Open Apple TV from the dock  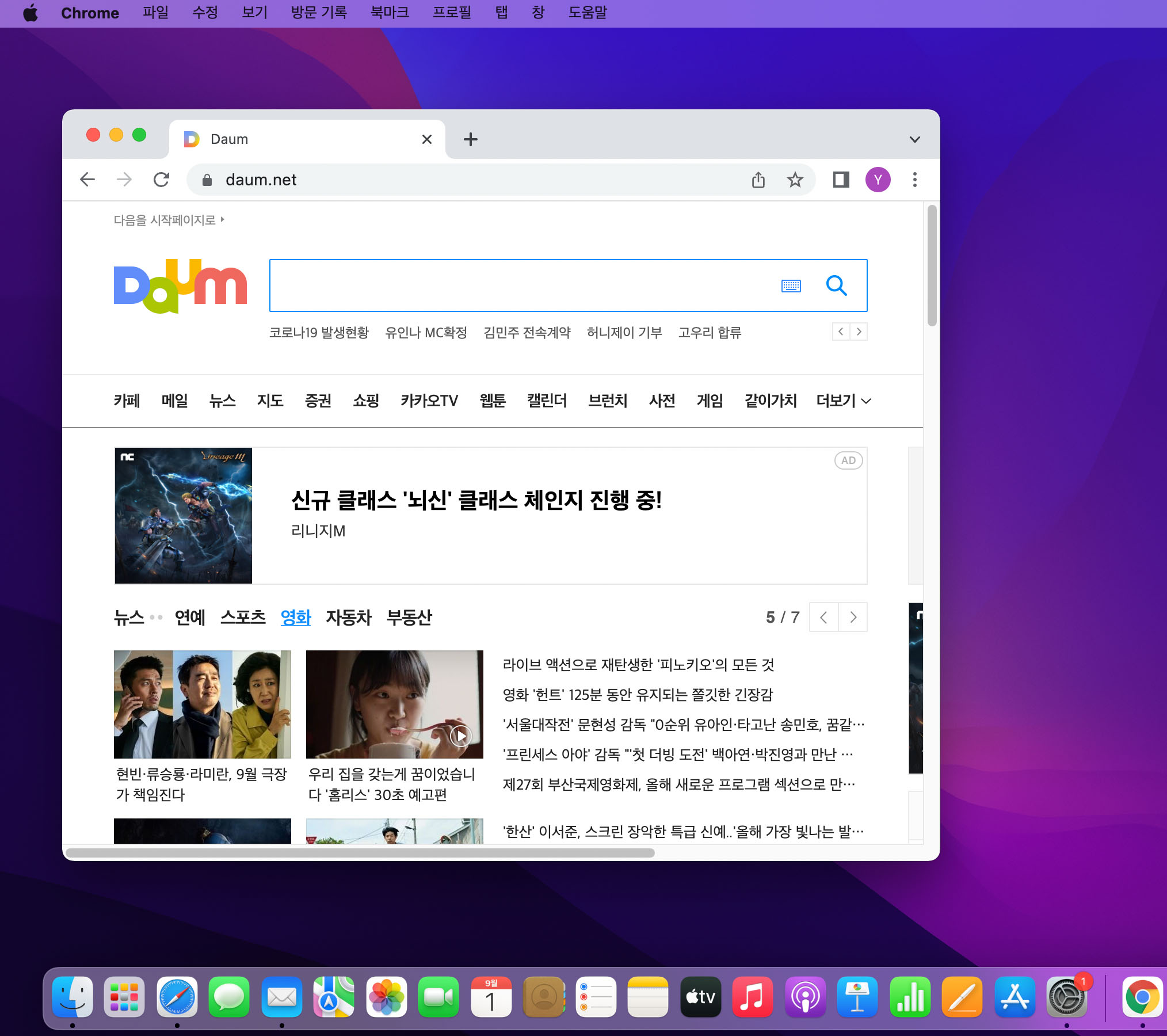point(701,997)
